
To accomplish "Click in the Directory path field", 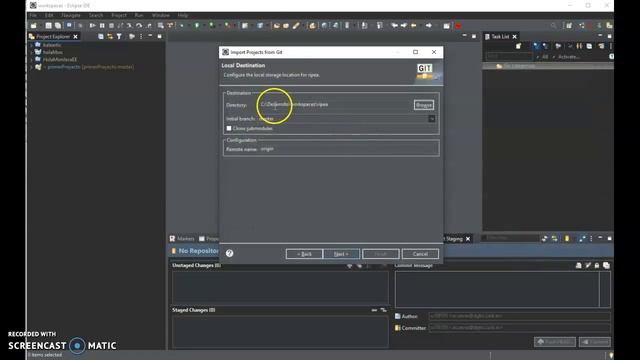I will (x=336, y=104).
